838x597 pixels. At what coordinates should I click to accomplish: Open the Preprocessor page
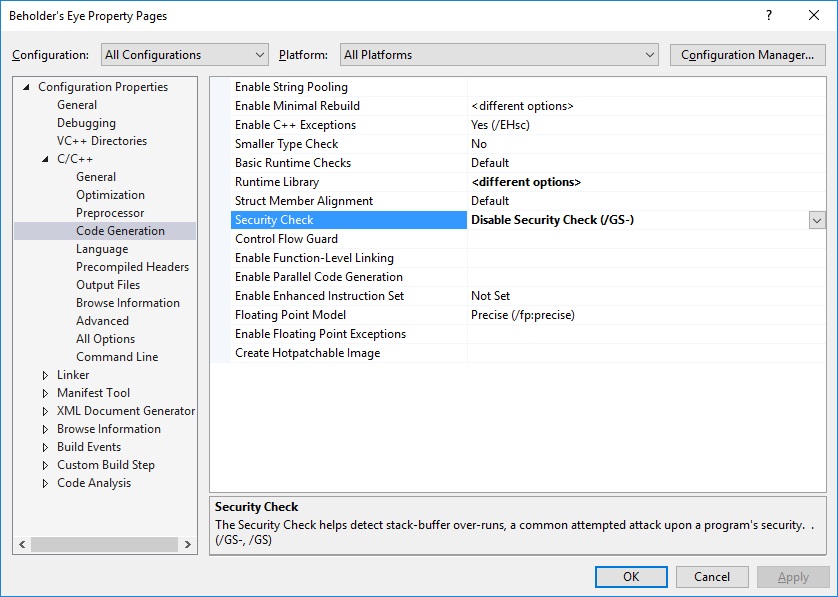(x=110, y=213)
